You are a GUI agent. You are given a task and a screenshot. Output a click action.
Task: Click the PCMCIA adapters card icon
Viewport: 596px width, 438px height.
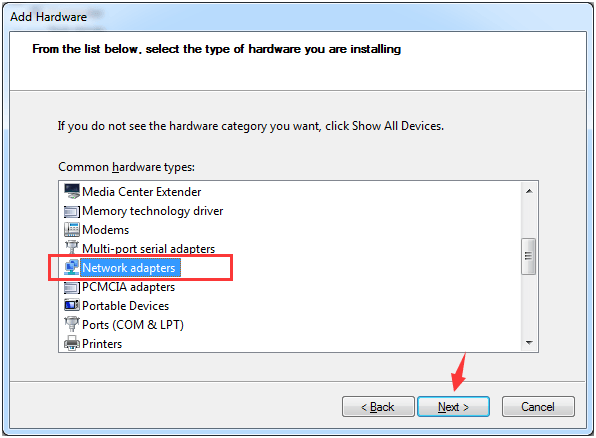click(x=72, y=287)
